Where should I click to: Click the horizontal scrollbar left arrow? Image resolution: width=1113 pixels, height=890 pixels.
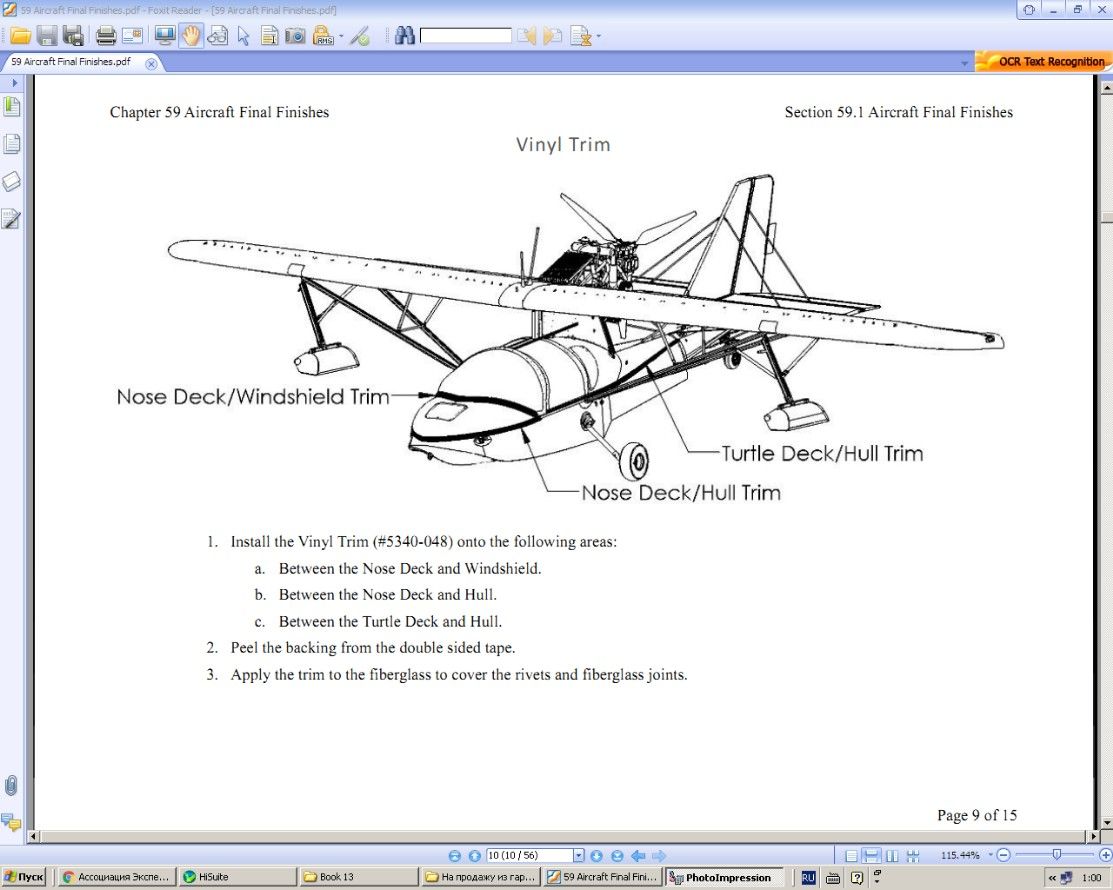33,837
